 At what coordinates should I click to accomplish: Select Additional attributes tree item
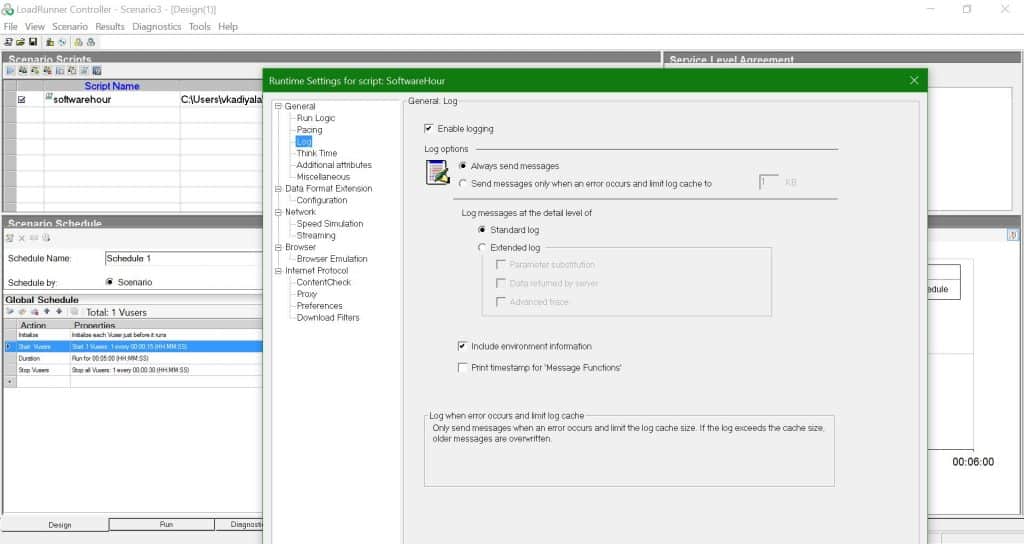[334, 165]
